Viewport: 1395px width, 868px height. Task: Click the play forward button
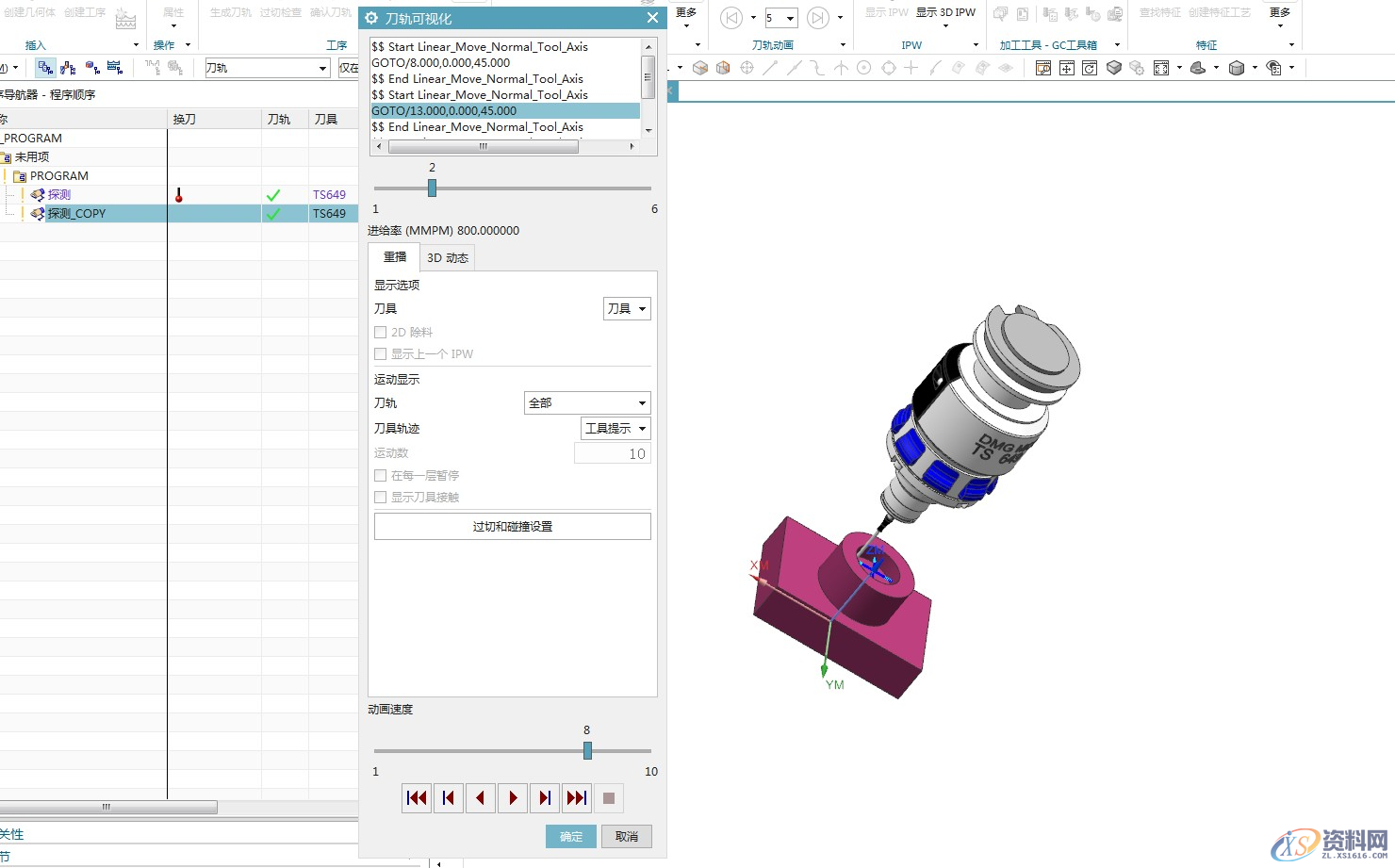(513, 798)
